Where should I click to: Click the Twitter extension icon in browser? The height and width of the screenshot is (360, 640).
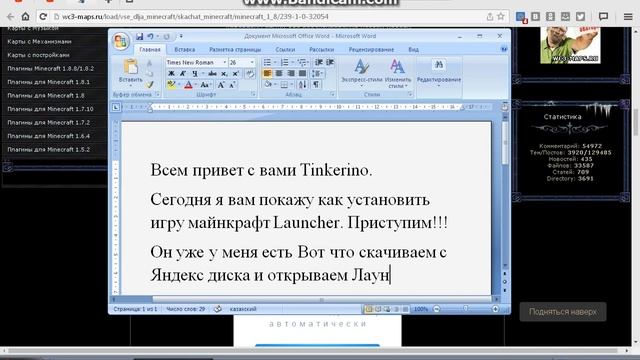580,16
